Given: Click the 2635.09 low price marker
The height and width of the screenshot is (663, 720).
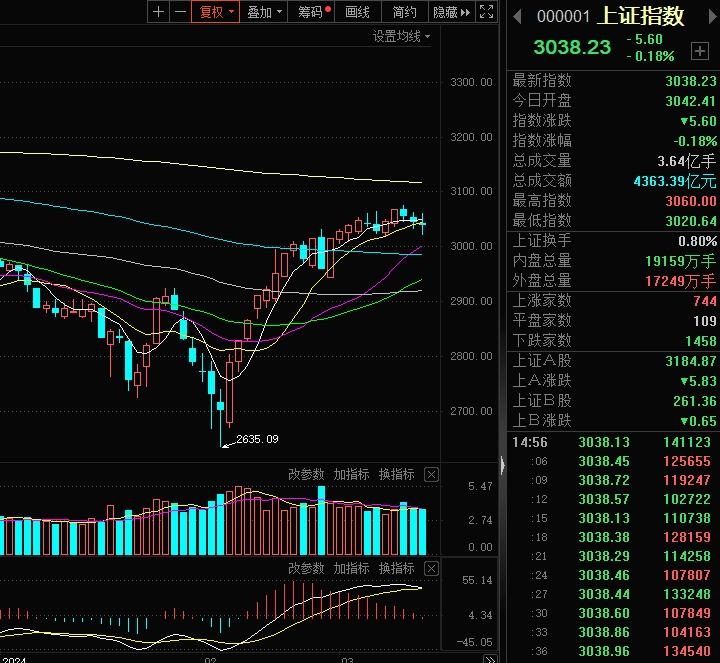Looking at the screenshot, I should click(257, 439).
